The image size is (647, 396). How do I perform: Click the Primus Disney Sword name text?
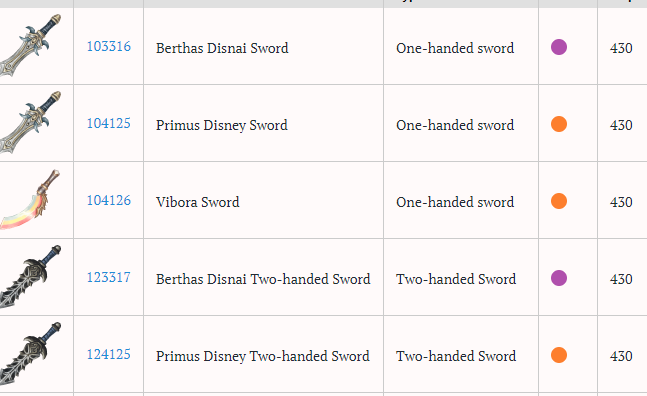pyautogui.click(x=222, y=125)
